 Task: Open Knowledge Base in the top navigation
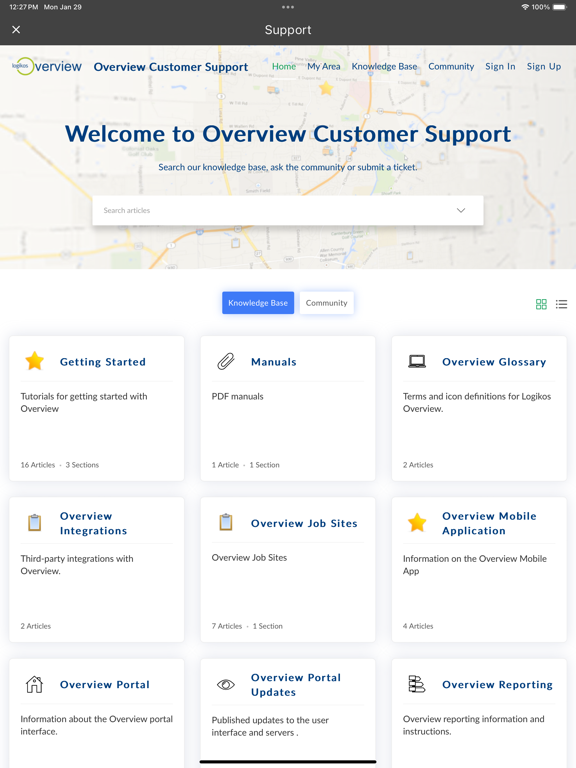[x=384, y=67]
